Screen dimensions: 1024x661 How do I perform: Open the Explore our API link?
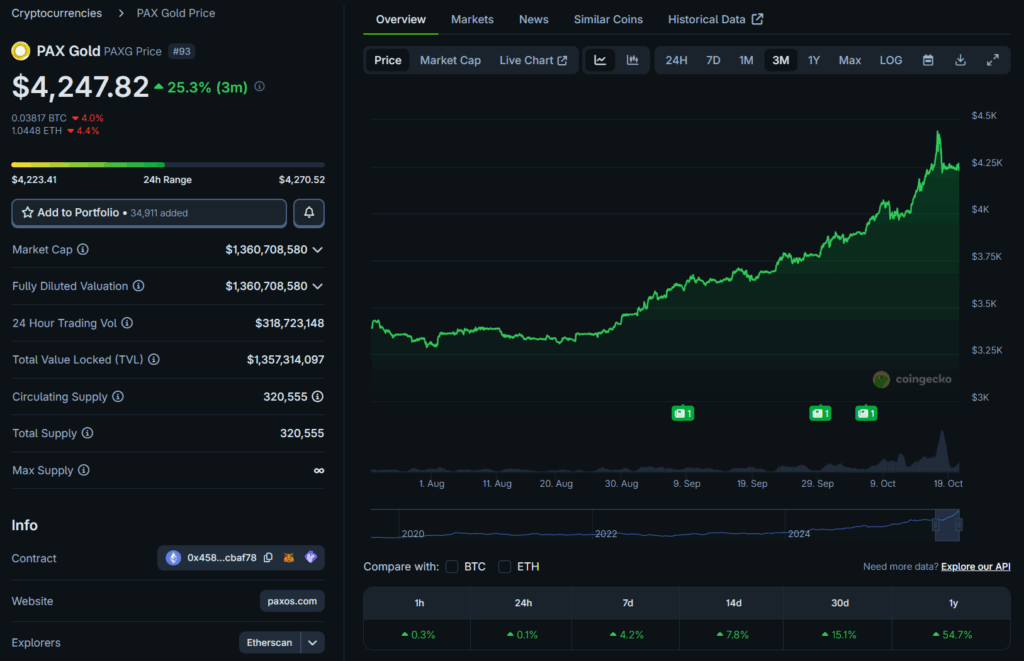click(975, 567)
